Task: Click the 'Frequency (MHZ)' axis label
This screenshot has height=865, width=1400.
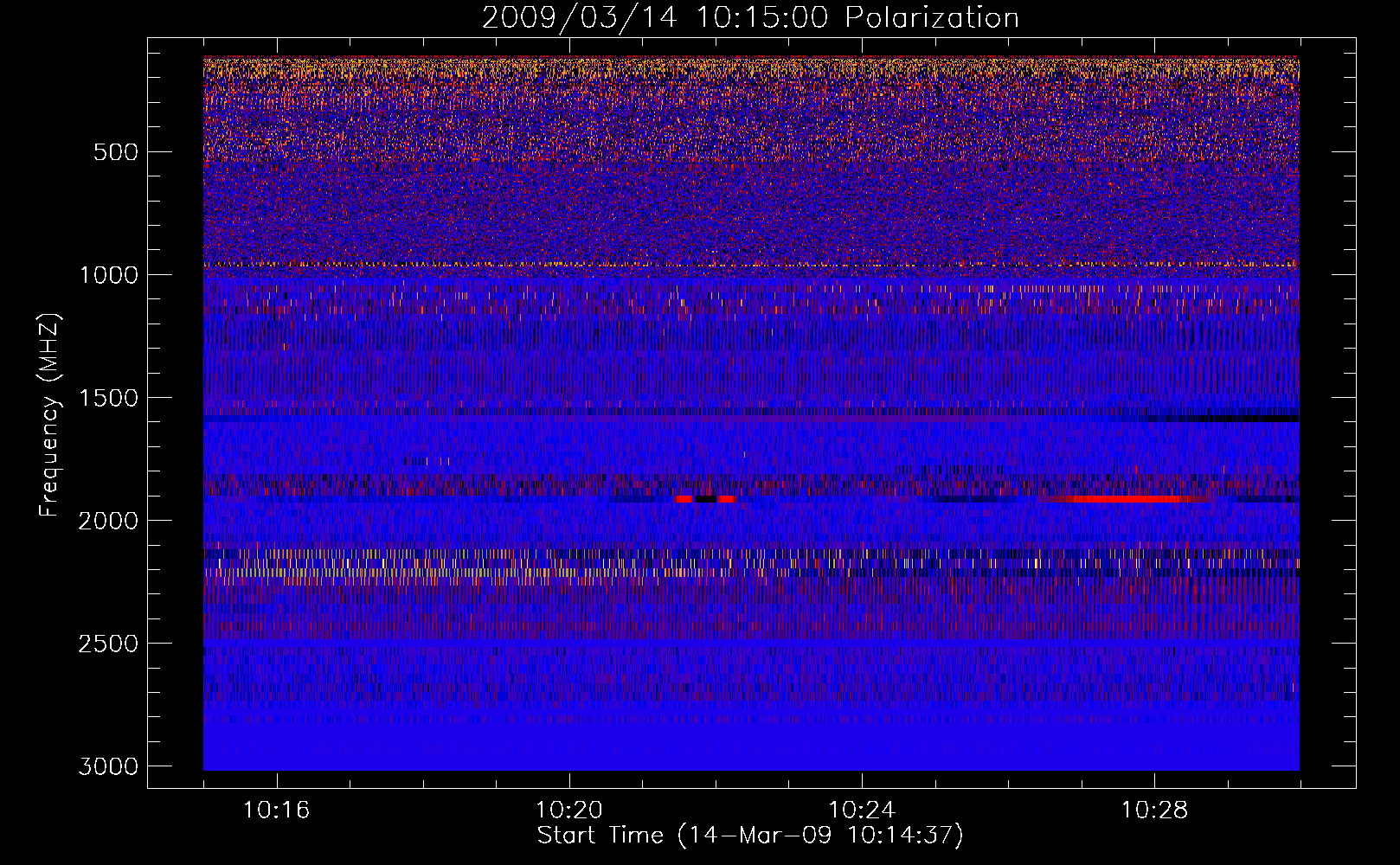Action: pyautogui.click(x=49, y=415)
